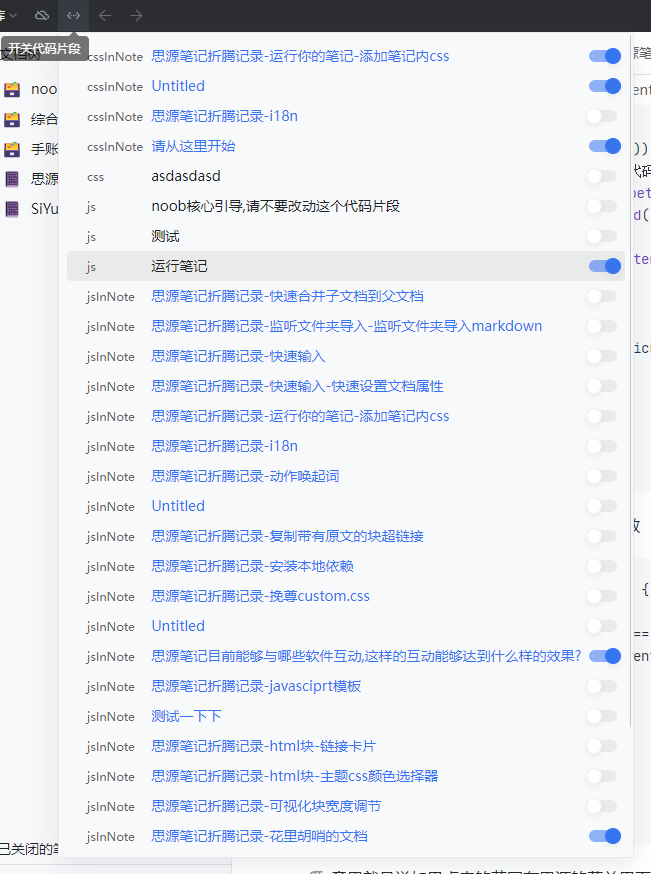Screen dimensions: 651x874
Task: Open the cssInNote Untitled link
Action: pos(178,86)
